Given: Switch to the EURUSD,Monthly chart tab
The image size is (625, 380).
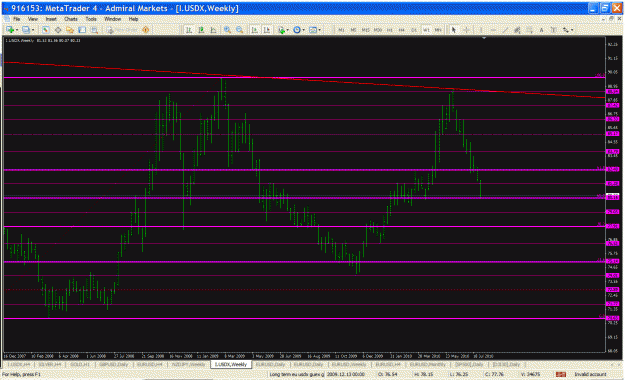Looking at the screenshot, I should tap(428, 364).
